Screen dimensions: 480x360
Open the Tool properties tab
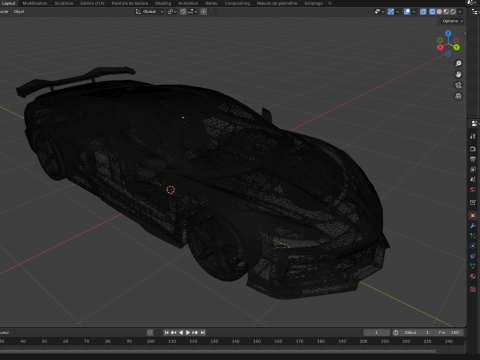(473, 136)
